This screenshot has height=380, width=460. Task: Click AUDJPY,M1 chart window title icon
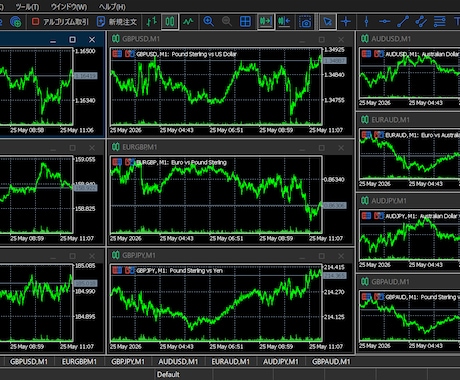tap(365, 201)
